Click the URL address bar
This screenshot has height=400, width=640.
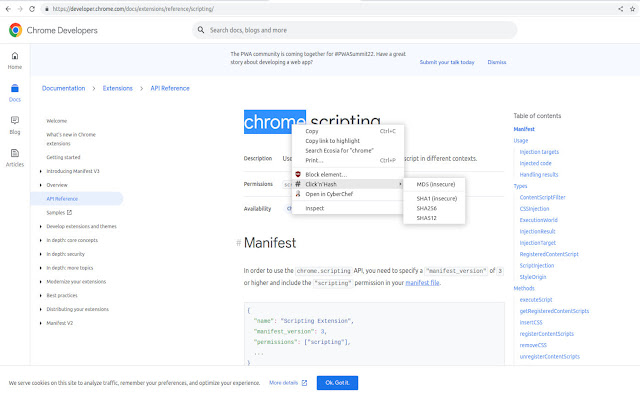(327, 9)
